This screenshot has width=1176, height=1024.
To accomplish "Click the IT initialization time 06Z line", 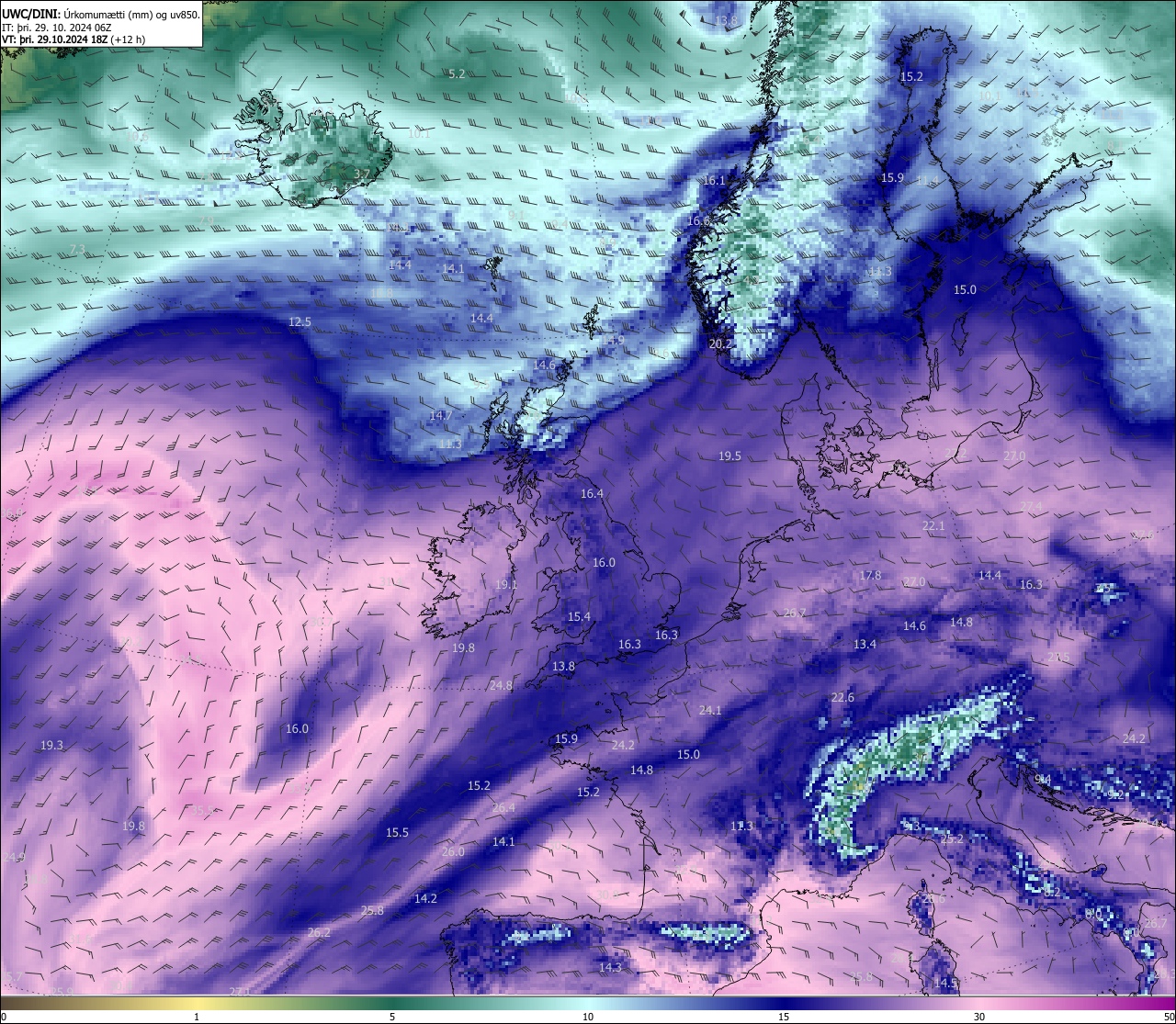I will point(59,27).
